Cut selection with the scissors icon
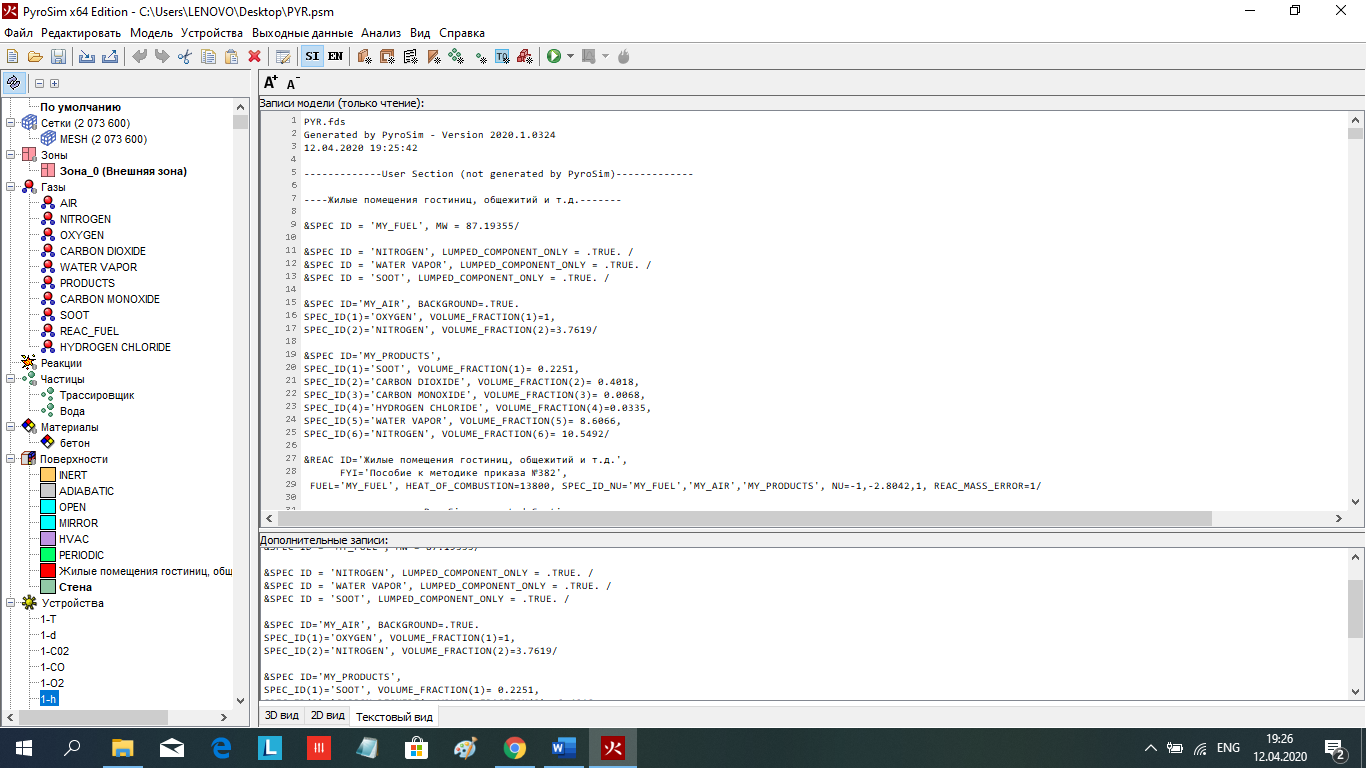This screenshot has height=768, width=1366. 184,56
